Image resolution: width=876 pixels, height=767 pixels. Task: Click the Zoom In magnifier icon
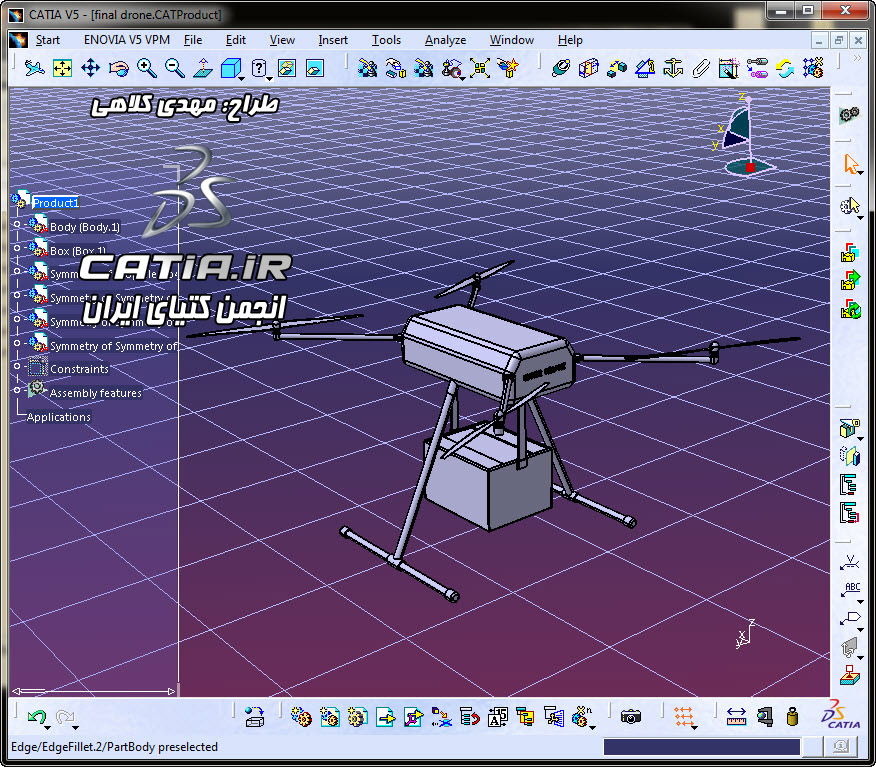146,68
